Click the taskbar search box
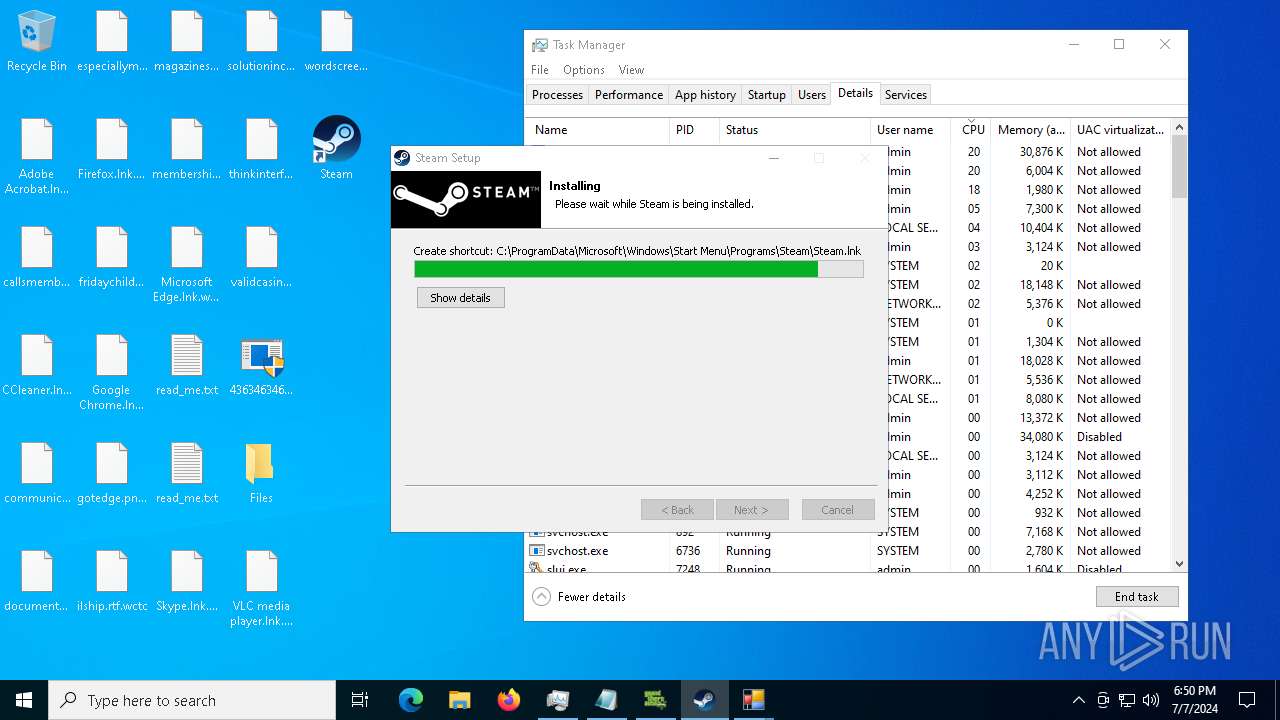This screenshot has width=1280, height=720. point(192,700)
